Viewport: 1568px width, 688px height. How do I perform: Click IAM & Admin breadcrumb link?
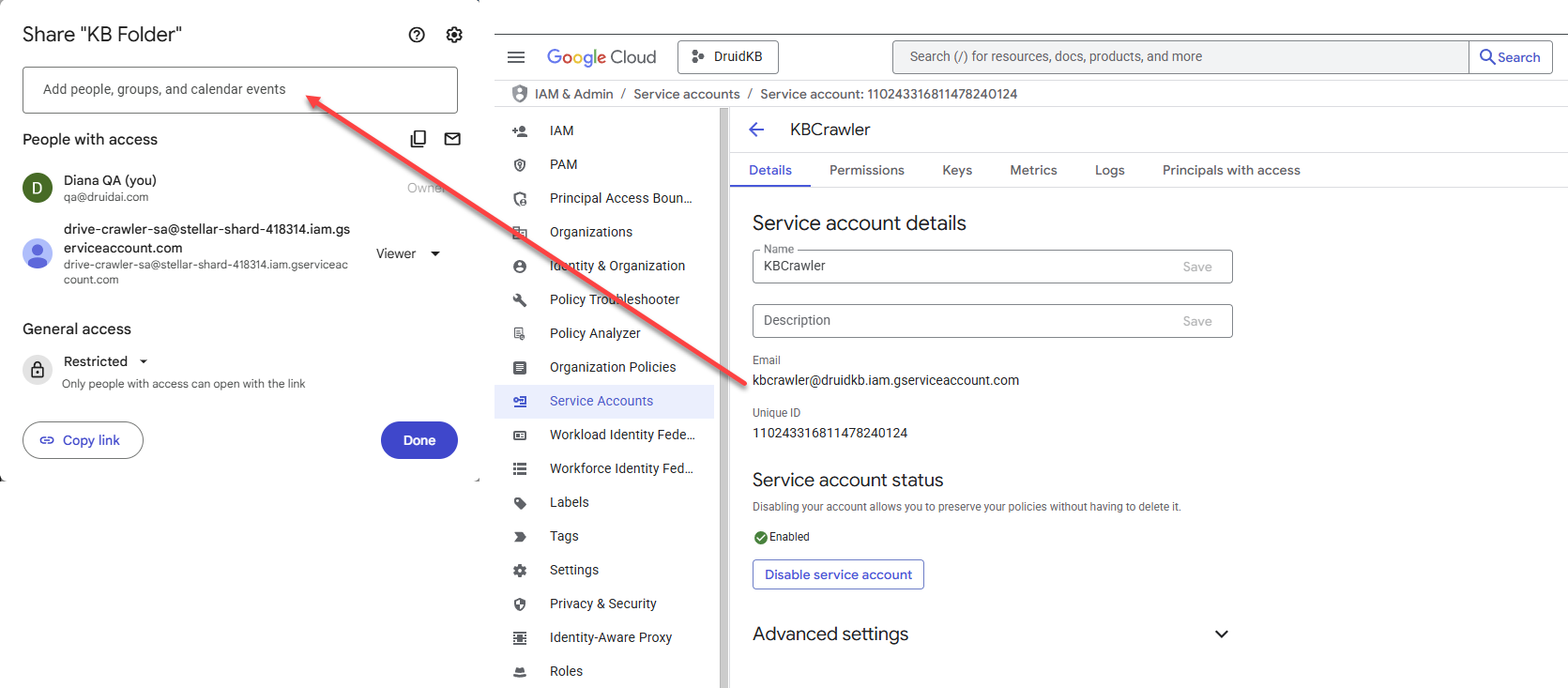point(573,94)
